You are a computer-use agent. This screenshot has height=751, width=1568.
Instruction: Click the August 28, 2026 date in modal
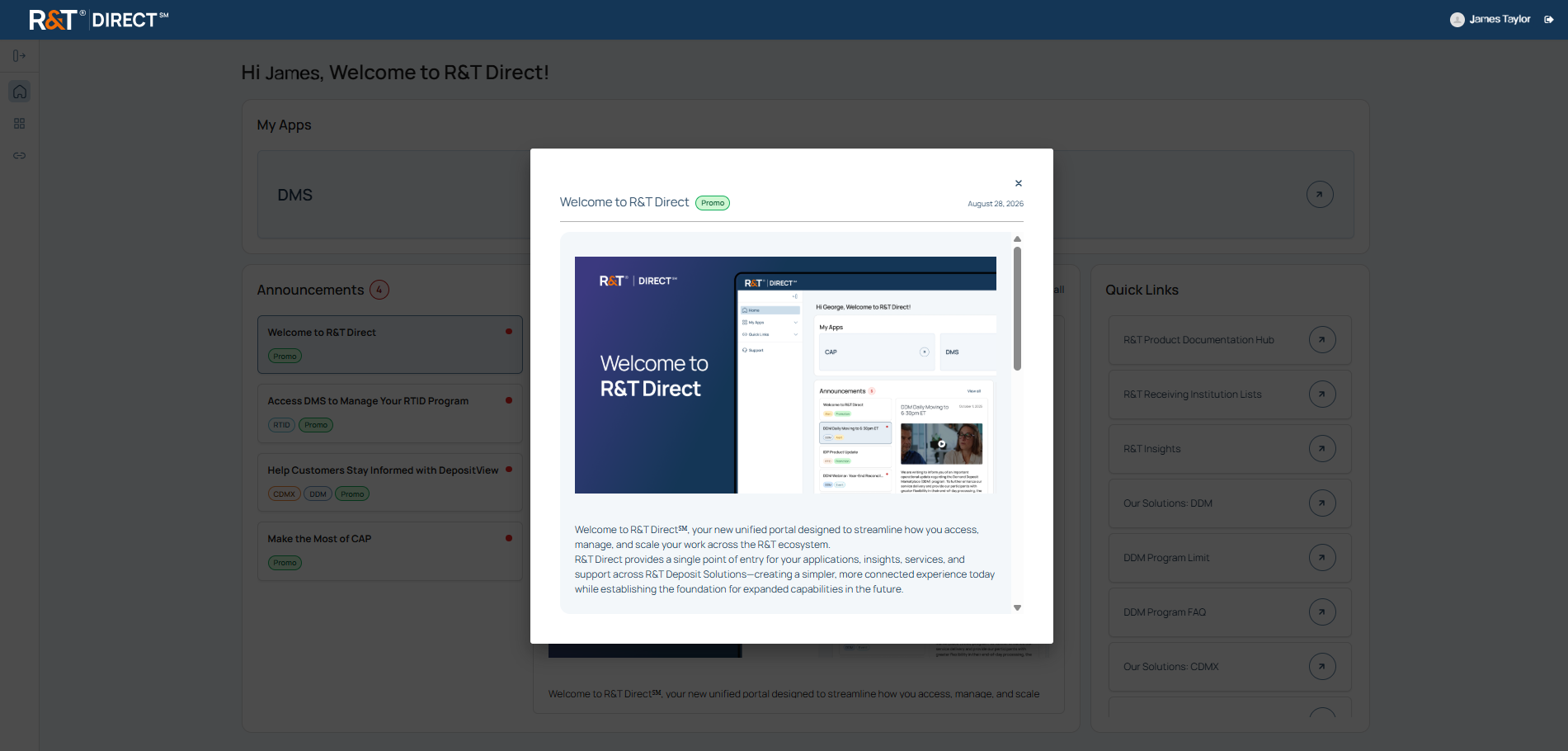click(x=996, y=204)
